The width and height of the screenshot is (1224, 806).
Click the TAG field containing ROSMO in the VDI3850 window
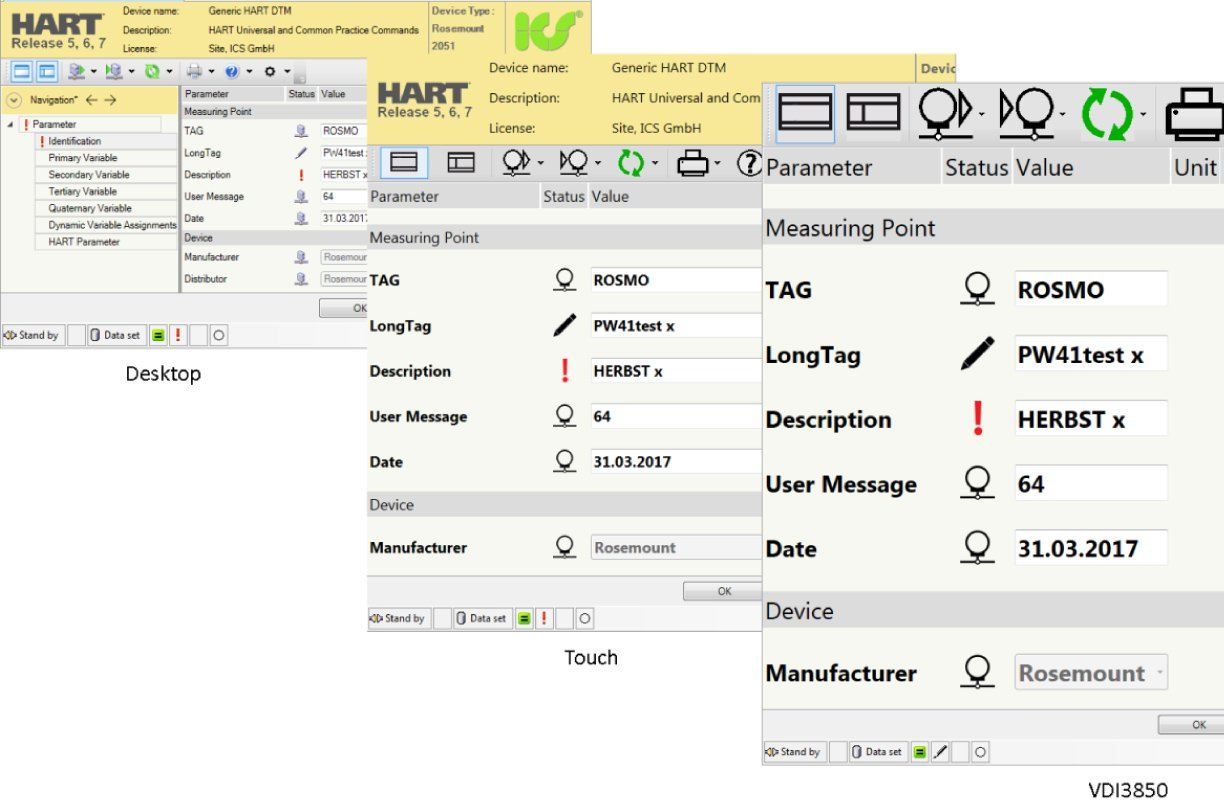(x=1090, y=290)
